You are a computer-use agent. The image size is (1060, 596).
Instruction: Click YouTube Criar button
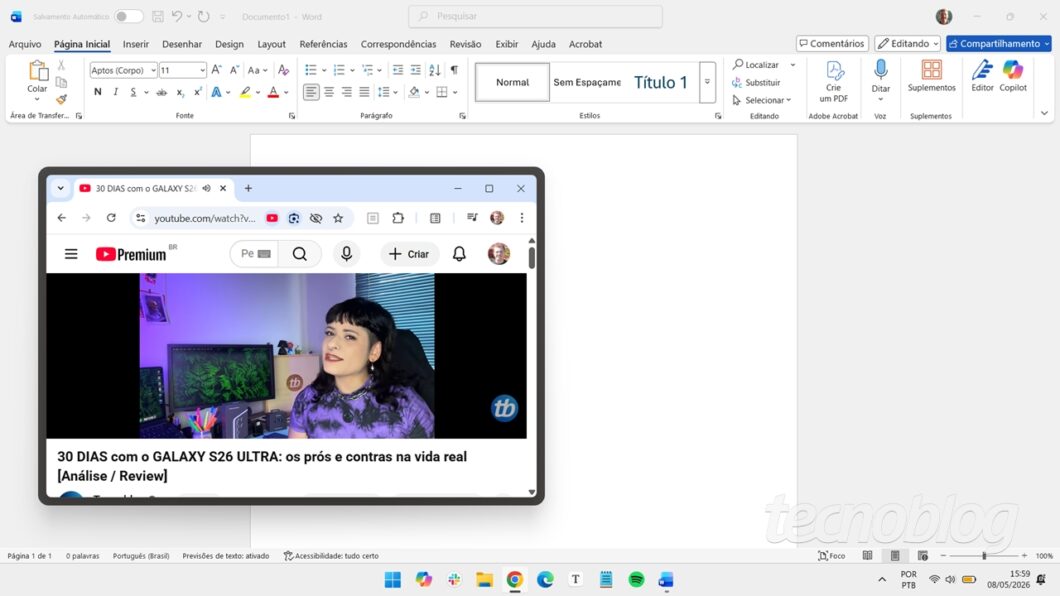[x=409, y=254]
